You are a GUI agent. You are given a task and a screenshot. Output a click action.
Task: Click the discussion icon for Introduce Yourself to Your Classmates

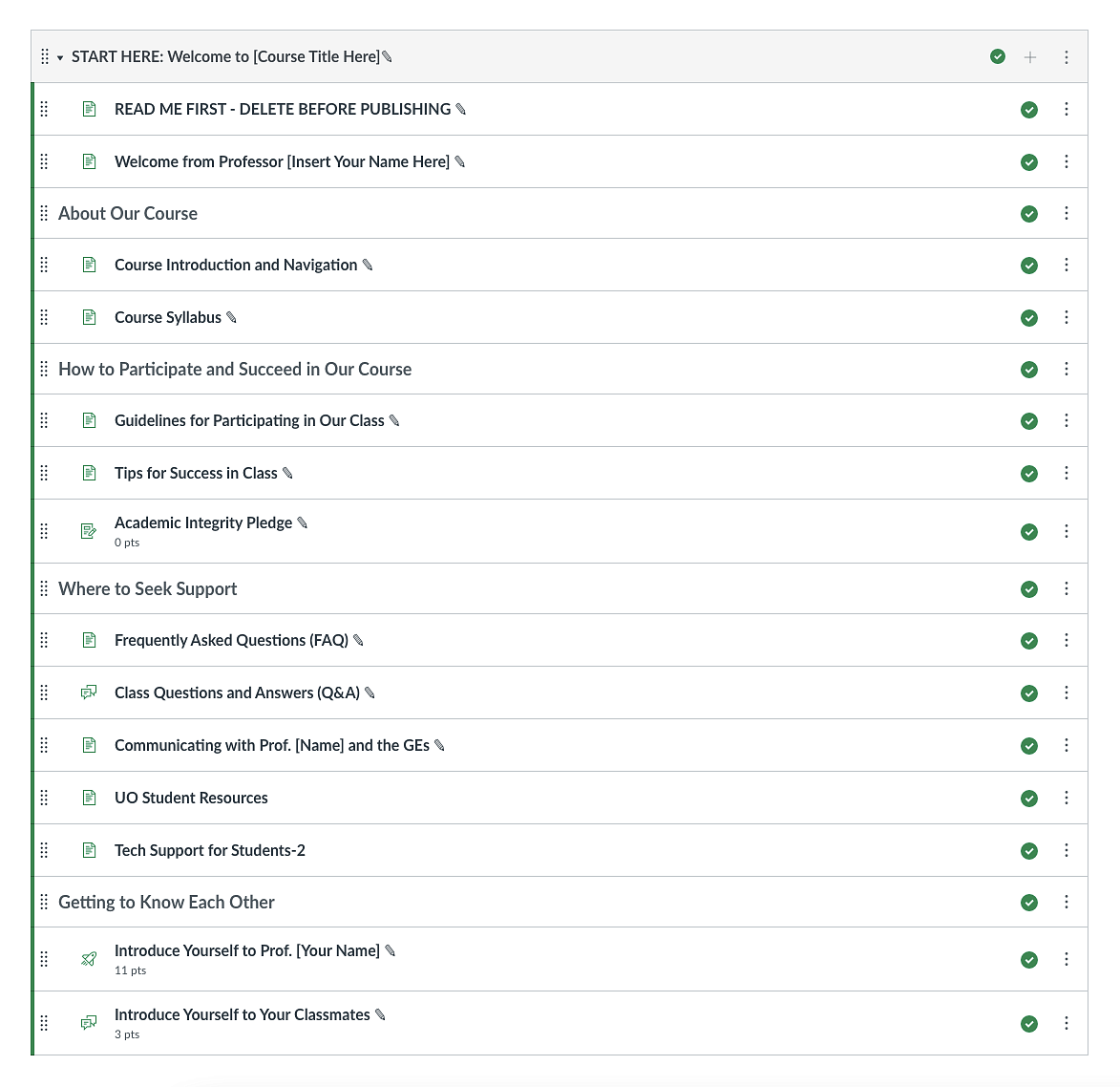coord(89,1023)
